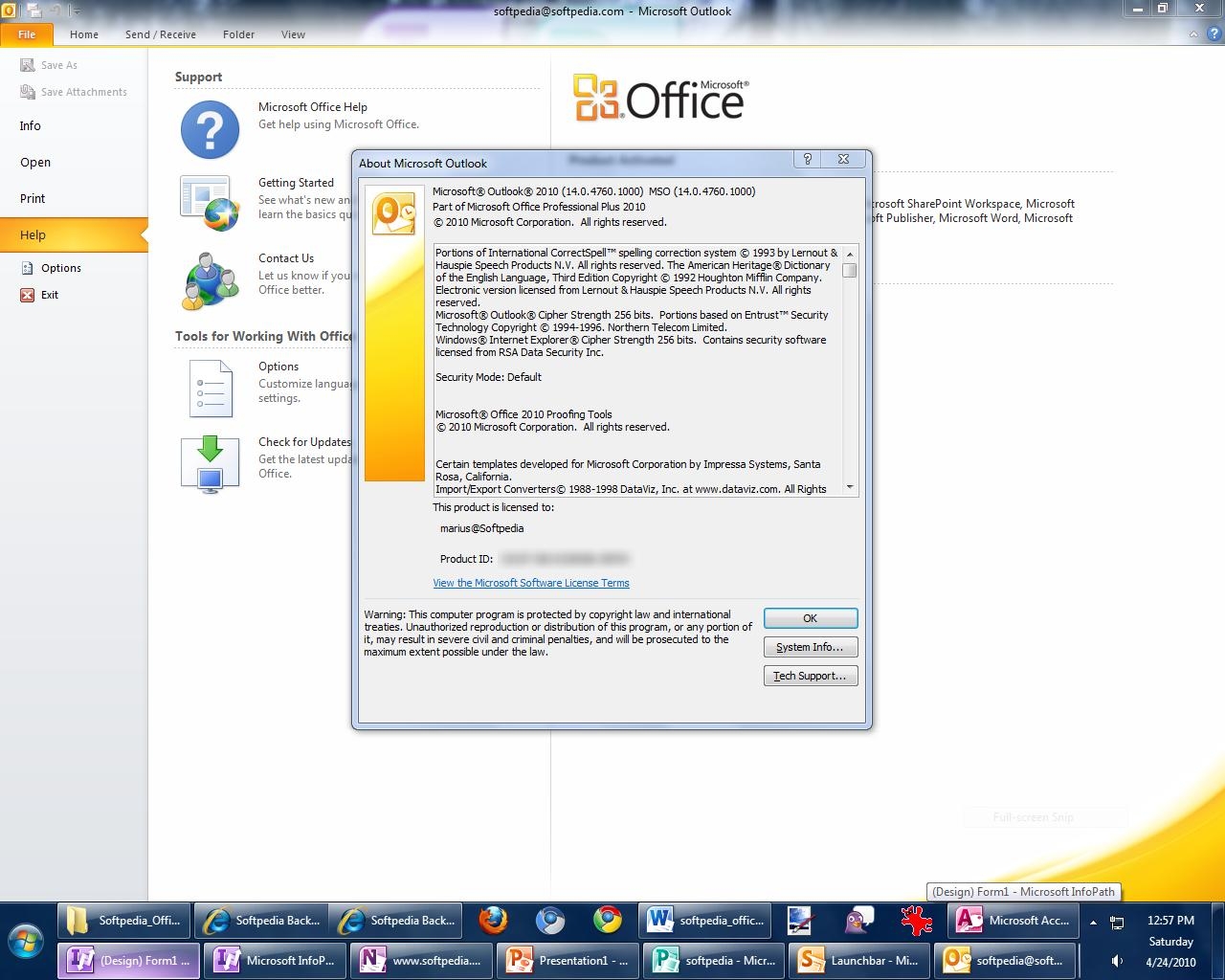Open the Customize Quick Access Toolbar dropdown
Image resolution: width=1225 pixels, height=980 pixels.
point(77,11)
